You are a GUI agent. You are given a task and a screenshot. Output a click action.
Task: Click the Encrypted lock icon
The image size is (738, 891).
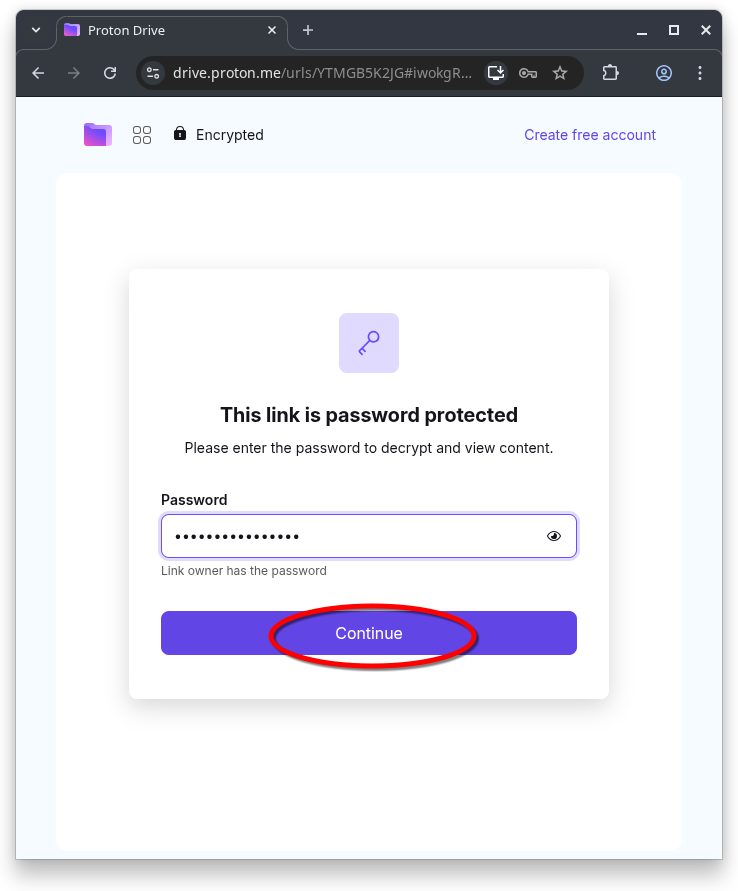click(180, 134)
